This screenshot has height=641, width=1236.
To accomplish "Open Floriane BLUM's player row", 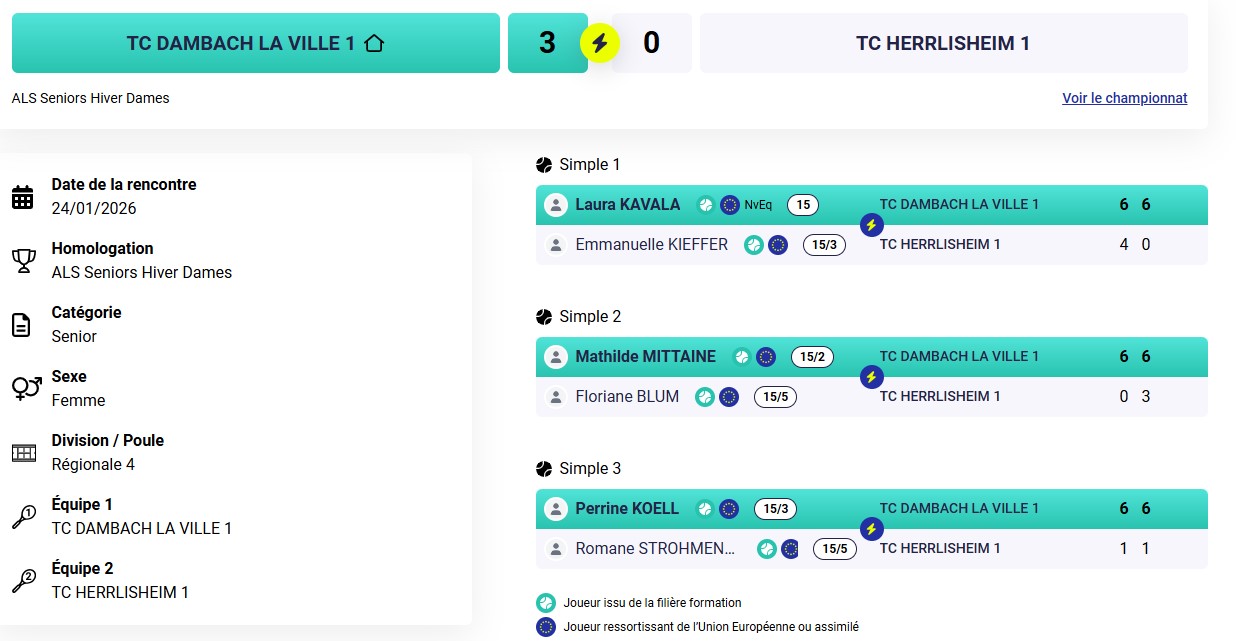I will [x=627, y=397].
